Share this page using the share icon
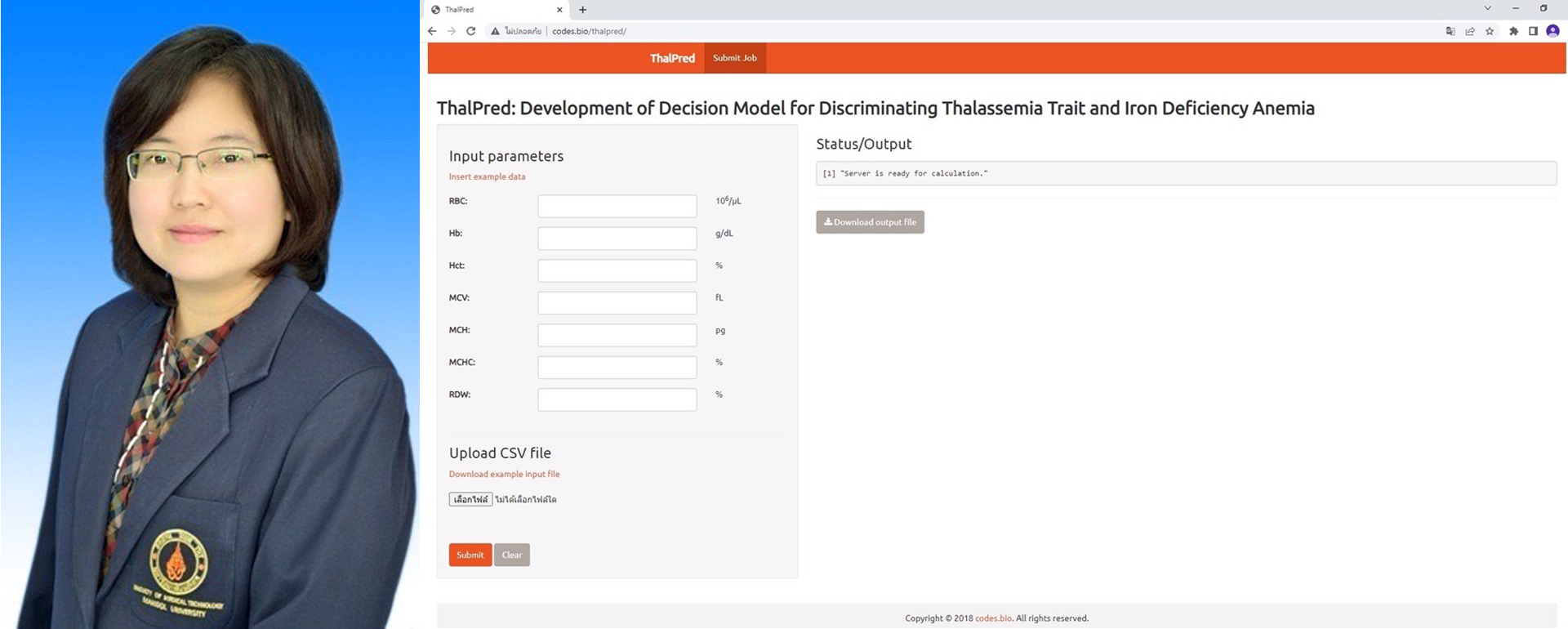The image size is (1568, 629). pos(1470,31)
